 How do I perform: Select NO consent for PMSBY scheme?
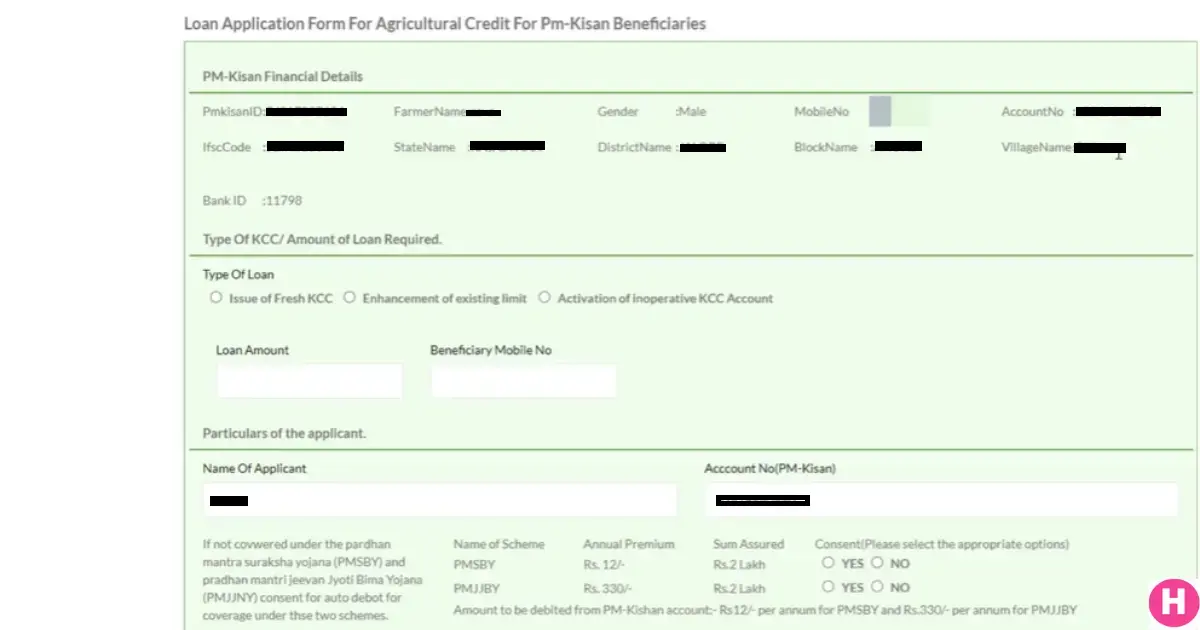(876, 562)
